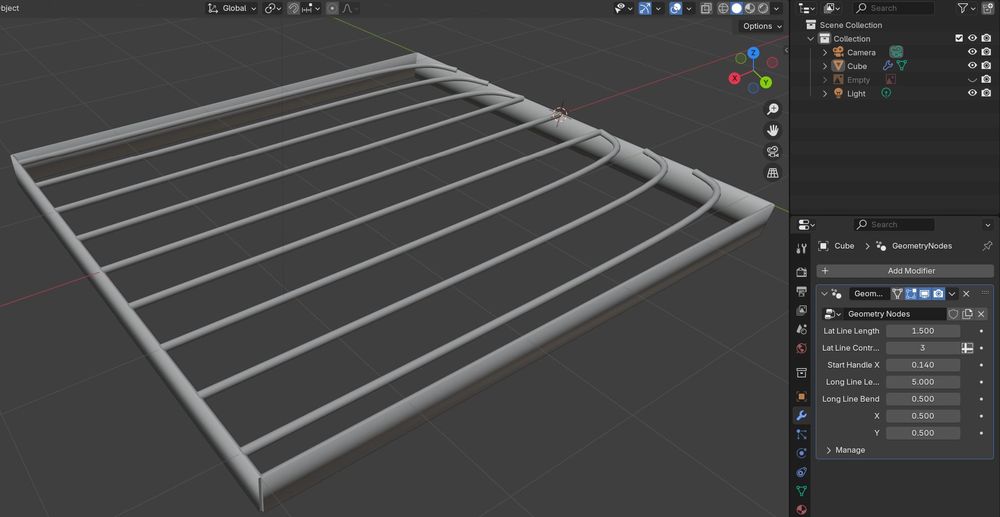The image size is (1000, 517).
Task: Open the viewport object visibility eye dropdown
Action: pyautogui.click(x=623, y=8)
